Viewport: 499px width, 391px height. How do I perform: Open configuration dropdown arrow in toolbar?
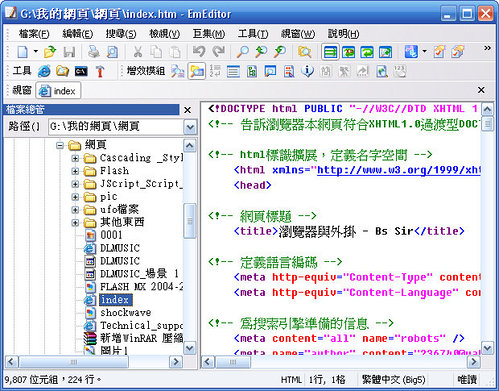tap(424, 52)
